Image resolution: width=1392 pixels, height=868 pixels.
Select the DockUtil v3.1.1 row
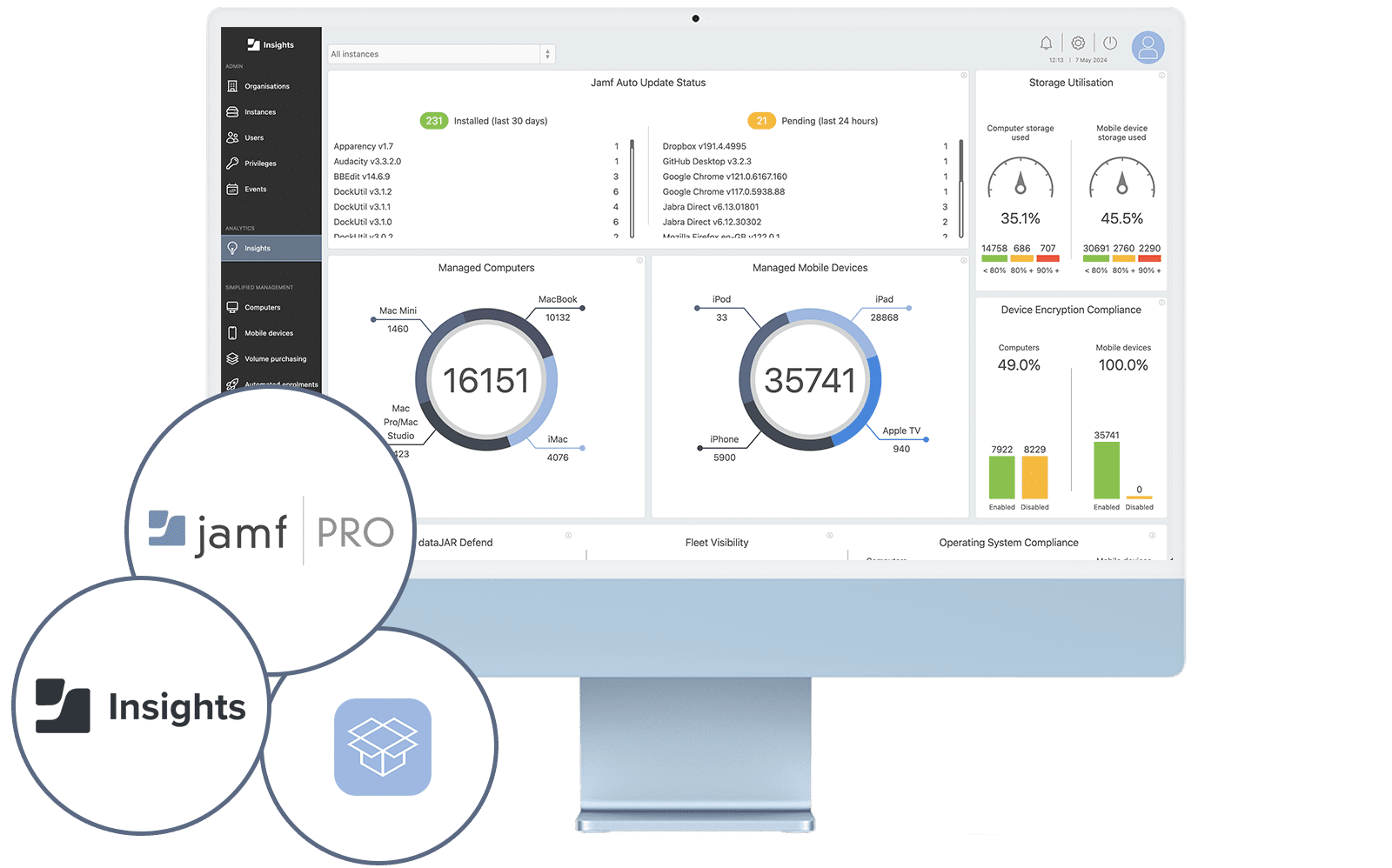[476, 207]
